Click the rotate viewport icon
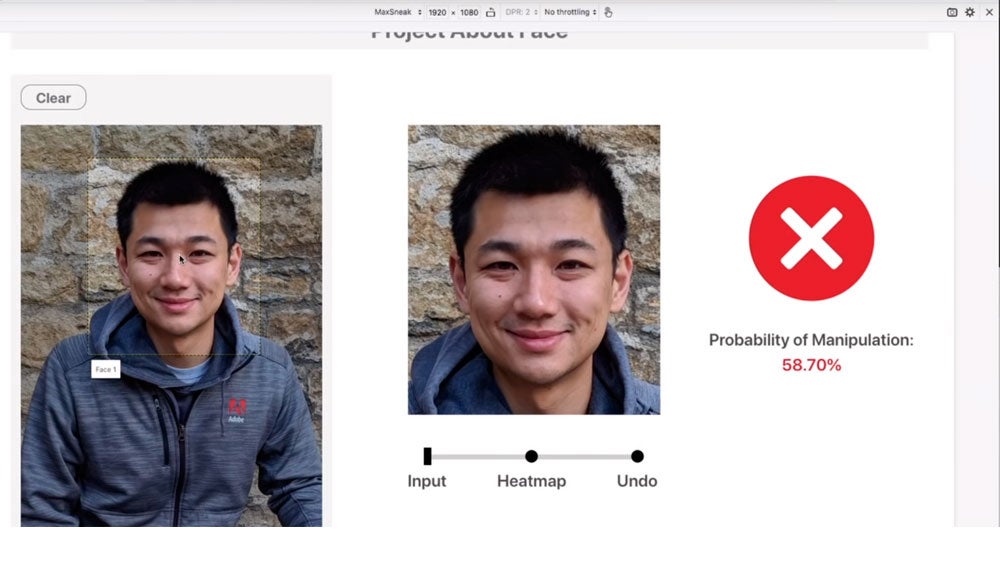Viewport: 1000px width, 567px height. 490,12
